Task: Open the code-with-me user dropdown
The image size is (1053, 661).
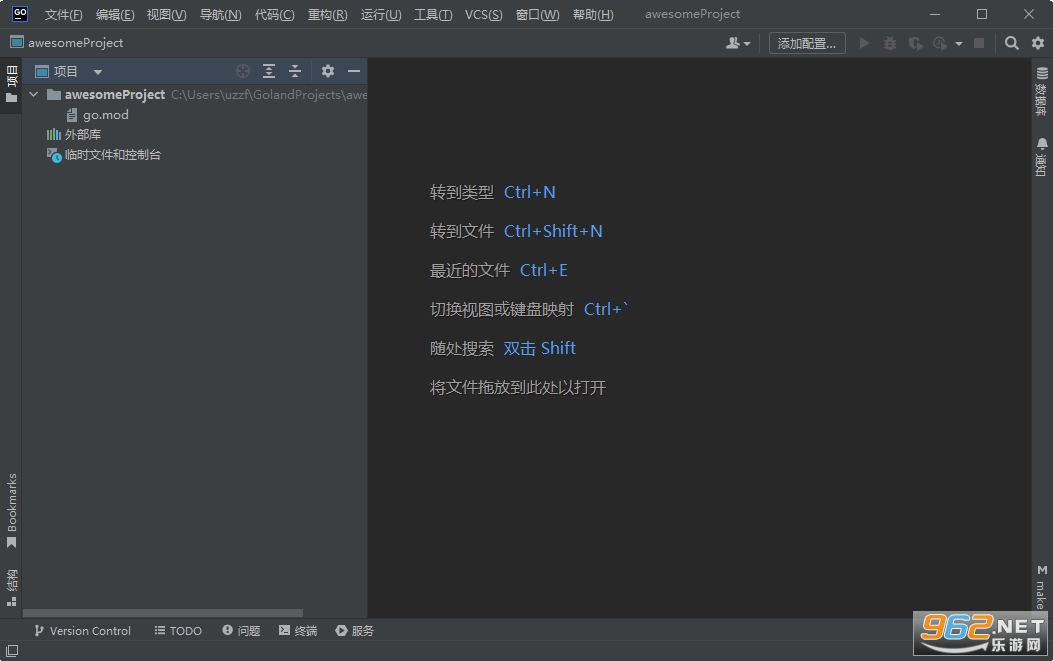Action: 738,43
